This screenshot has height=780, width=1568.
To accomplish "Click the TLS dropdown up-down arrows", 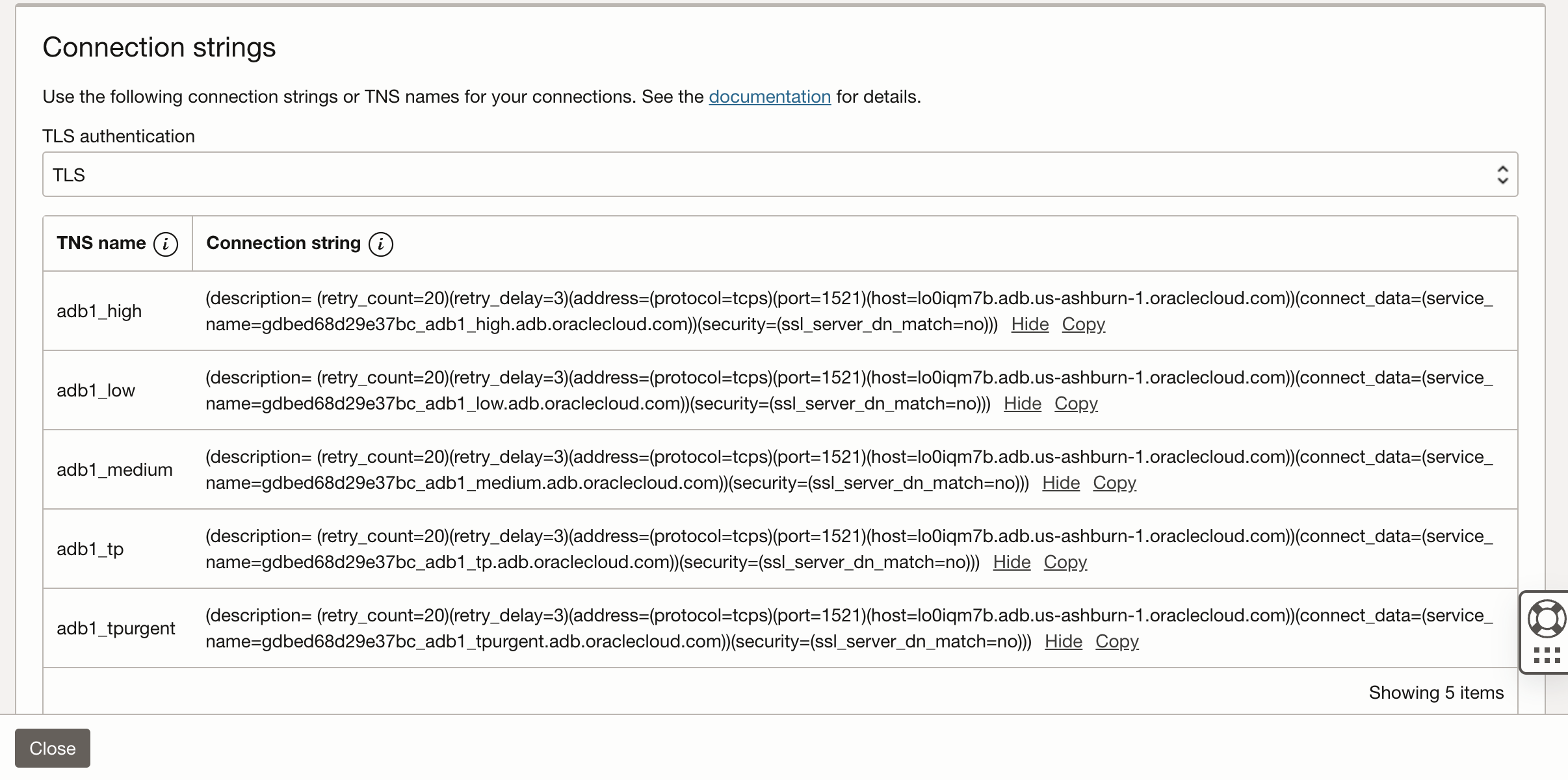I will tap(1502, 174).
